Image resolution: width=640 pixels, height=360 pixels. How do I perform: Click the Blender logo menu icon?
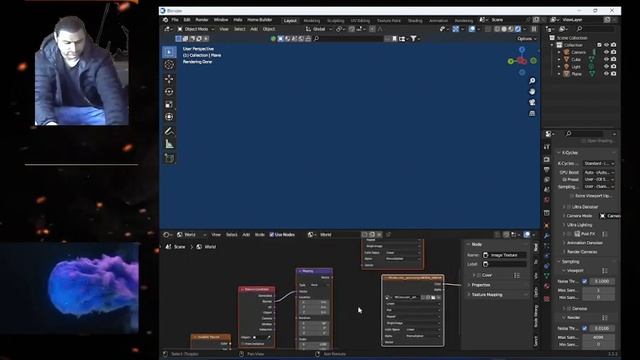click(165, 20)
